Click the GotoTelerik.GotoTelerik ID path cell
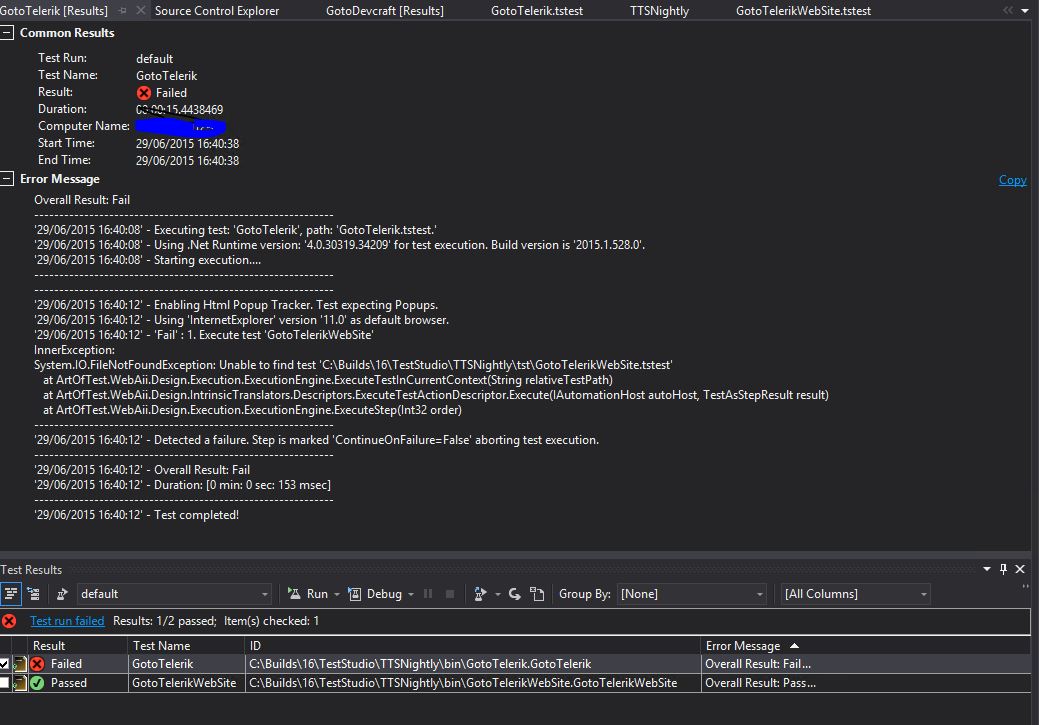This screenshot has height=725, width=1039. [x=473, y=663]
